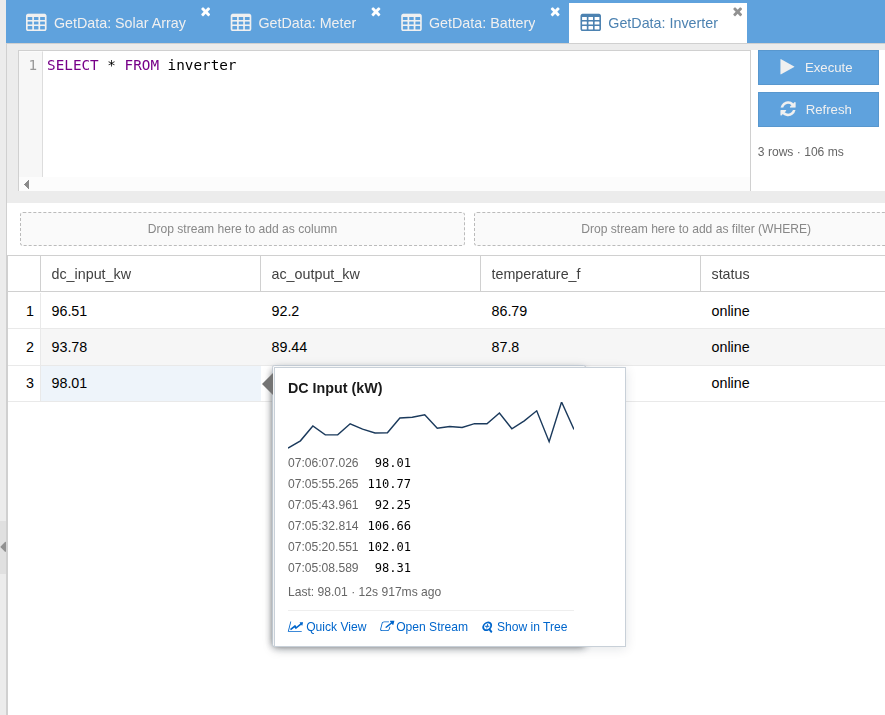
Task: Click the 07:05:20.551 reading of 102.01
Action: pyautogui.click(x=349, y=547)
